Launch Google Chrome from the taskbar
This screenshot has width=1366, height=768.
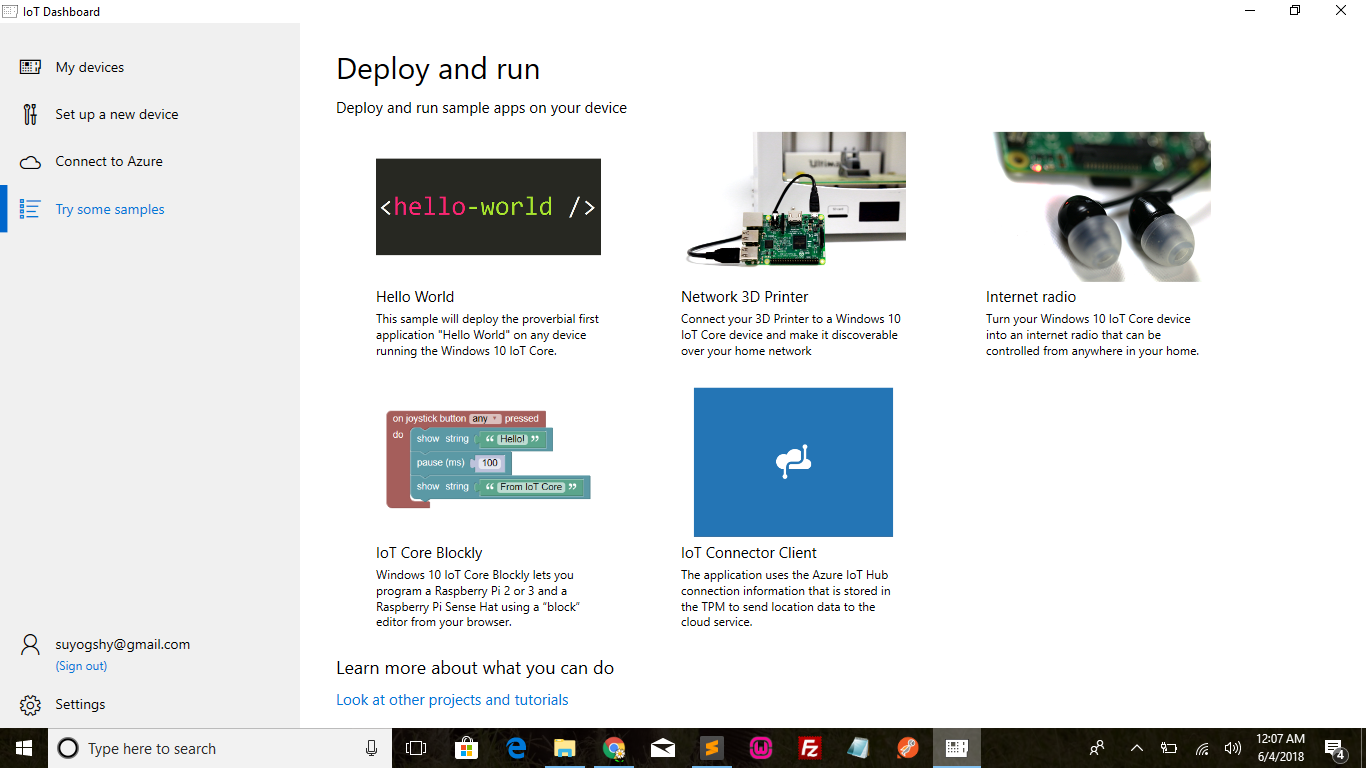[x=614, y=748]
